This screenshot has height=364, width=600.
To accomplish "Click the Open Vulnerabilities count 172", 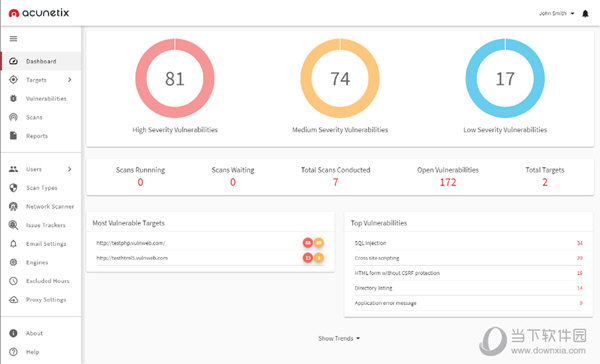I will 448,182.
